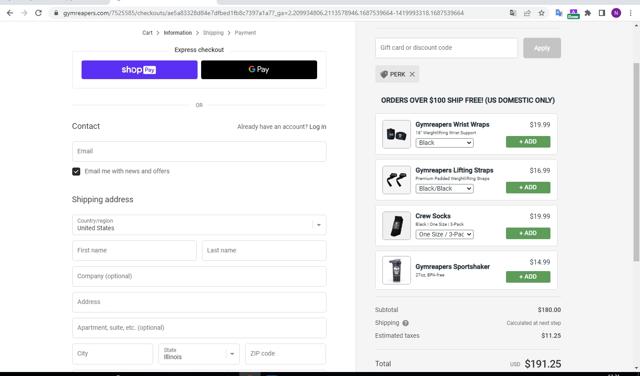This screenshot has width=640, height=376.
Task: Open the Country/region dropdown
Action: (199, 225)
